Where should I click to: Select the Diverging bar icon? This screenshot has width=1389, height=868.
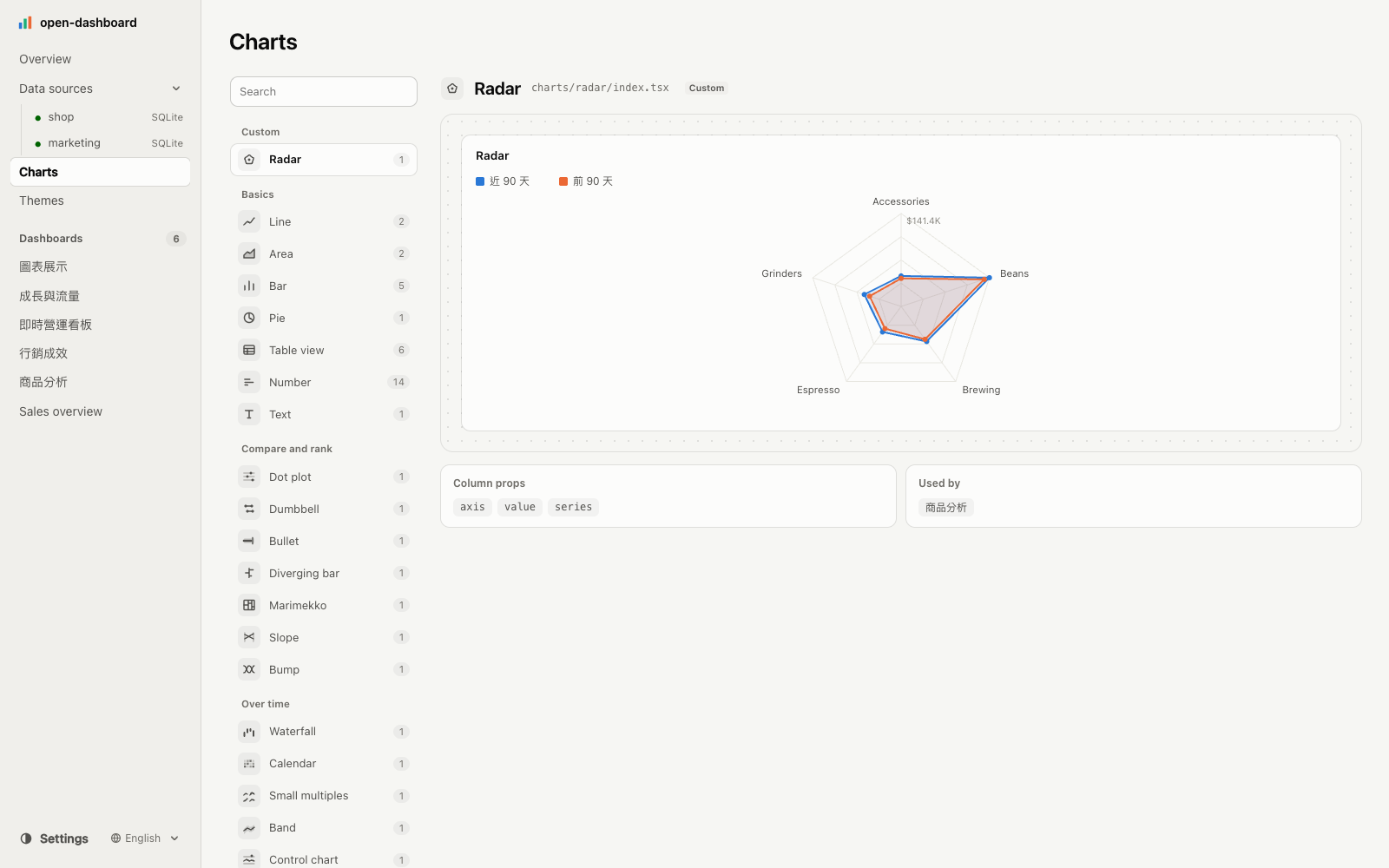click(249, 573)
